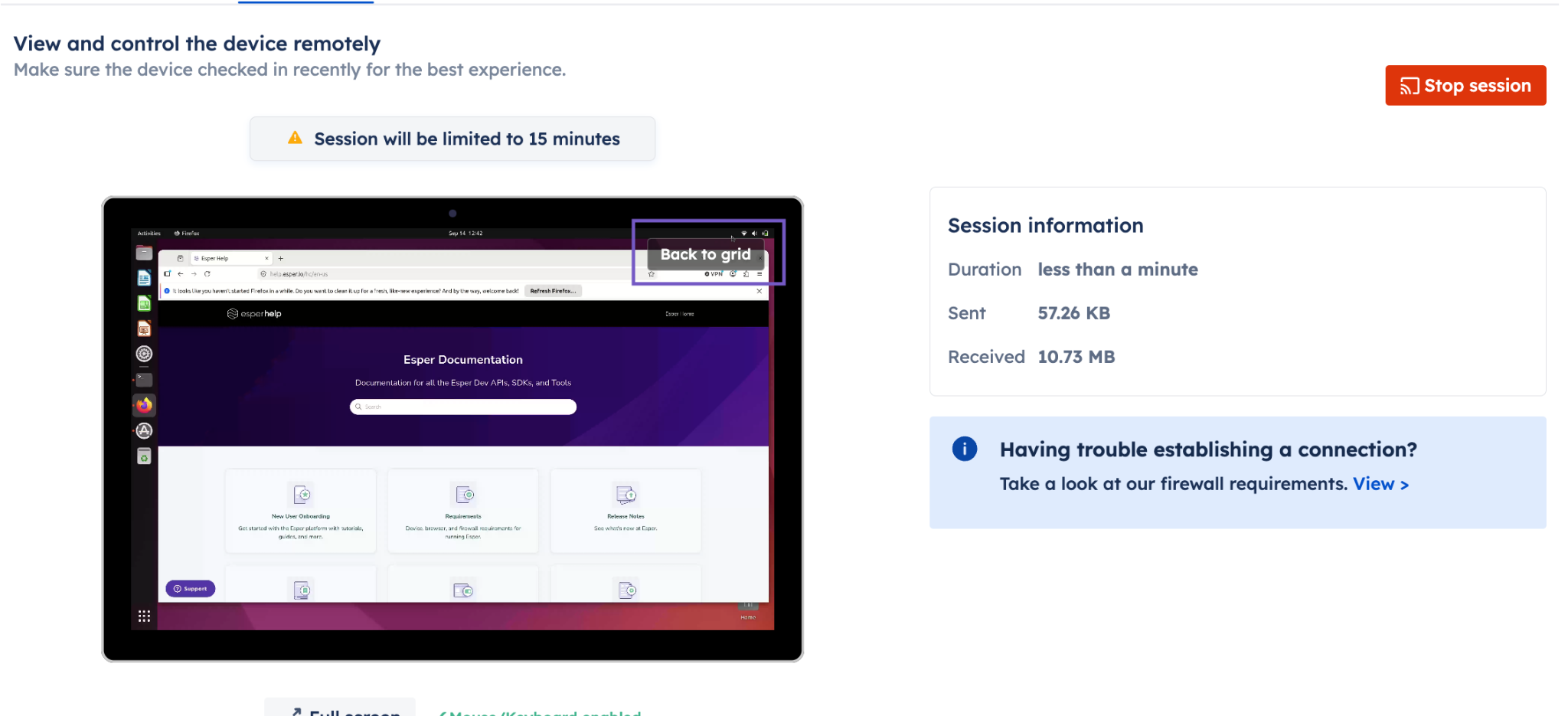Switch to the Esper Help tab
This screenshot has width=1568, height=716.
(231, 259)
